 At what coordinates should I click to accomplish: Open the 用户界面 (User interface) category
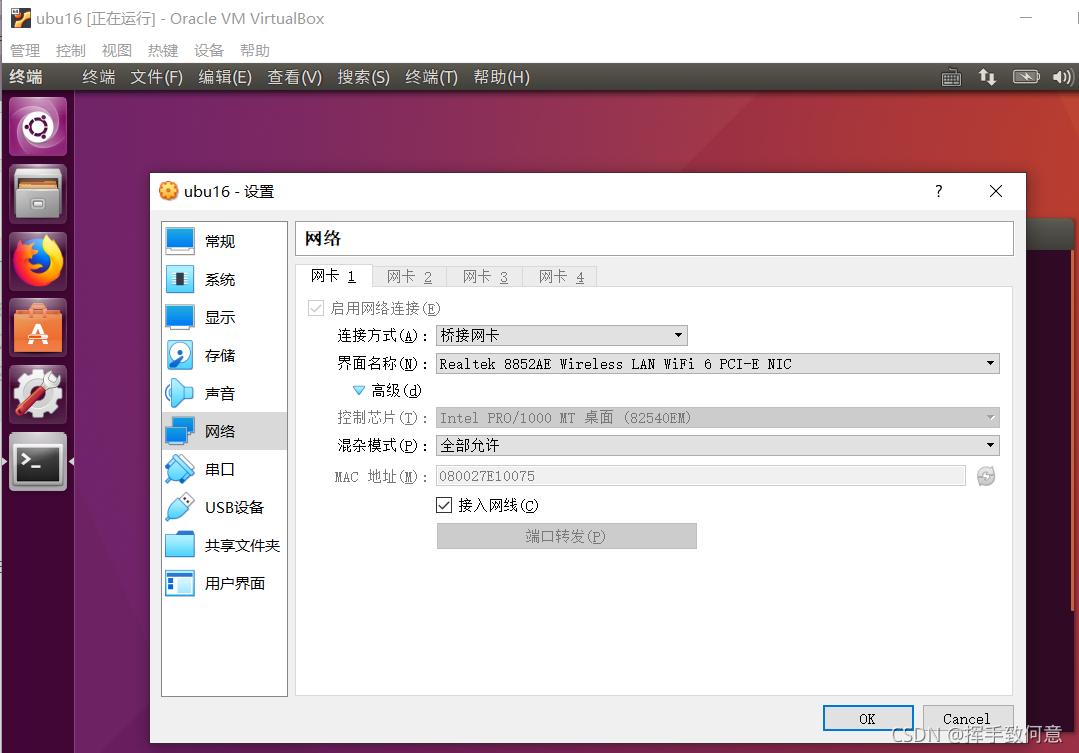click(224, 583)
